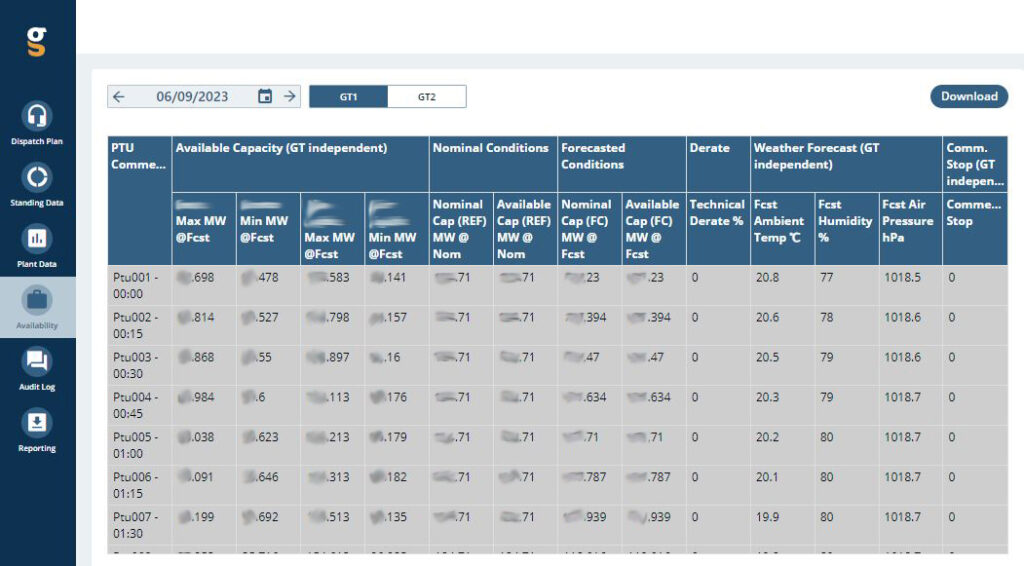Select the row 'Ptu006 - 01:15'

tap(557, 484)
